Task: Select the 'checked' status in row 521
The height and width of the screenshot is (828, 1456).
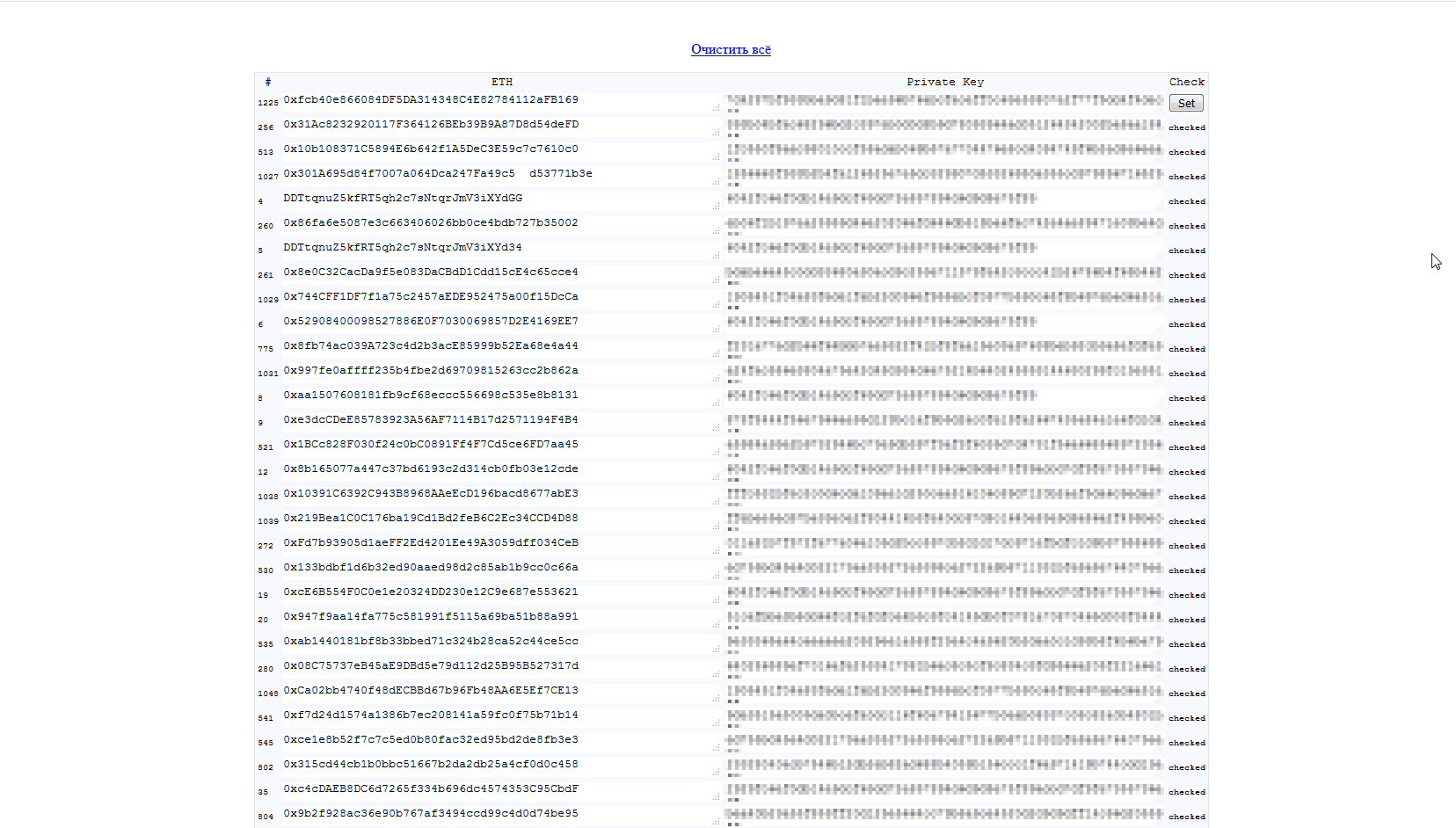Action: pyautogui.click(x=1187, y=447)
